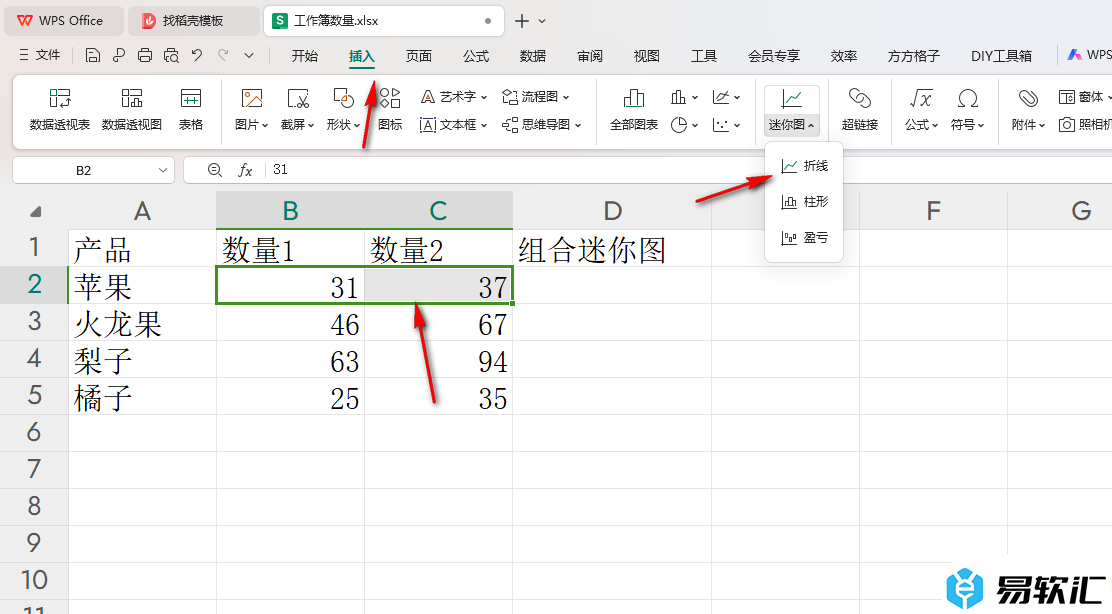
Task: Insert a 公式 equation
Action: (921, 110)
